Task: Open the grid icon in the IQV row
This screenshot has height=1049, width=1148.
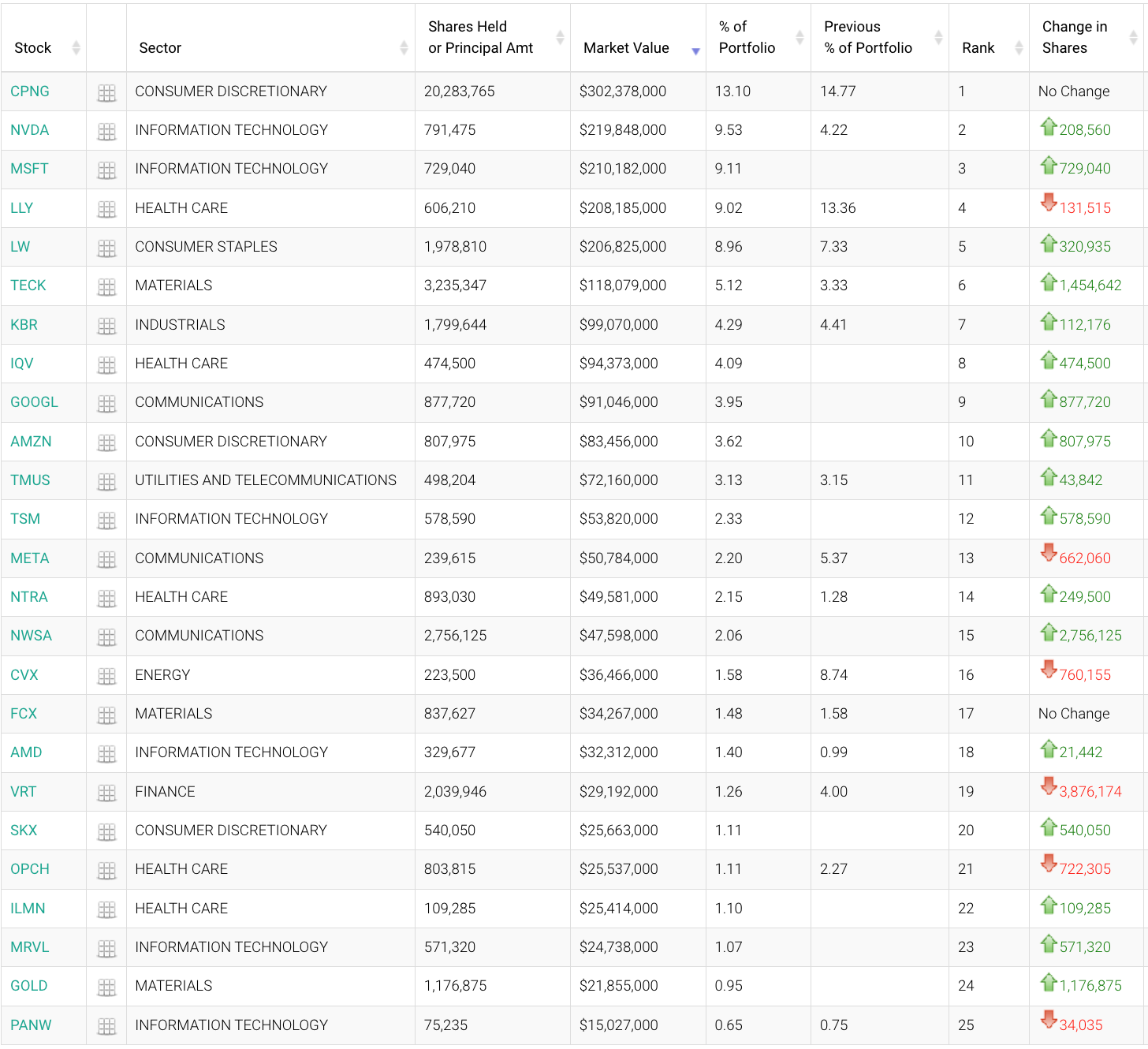Action: pos(106,365)
